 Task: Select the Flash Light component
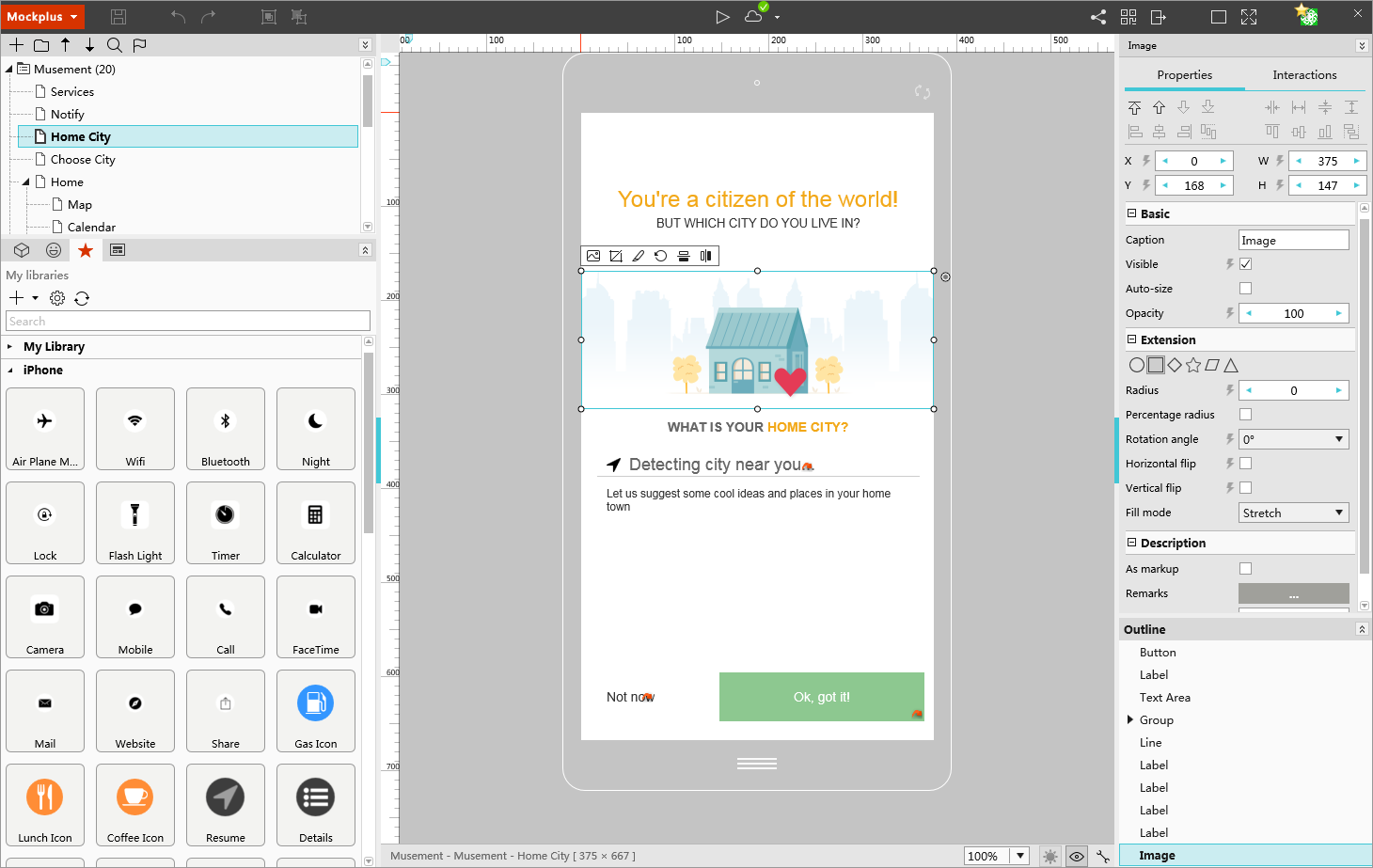pyautogui.click(x=135, y=523)
